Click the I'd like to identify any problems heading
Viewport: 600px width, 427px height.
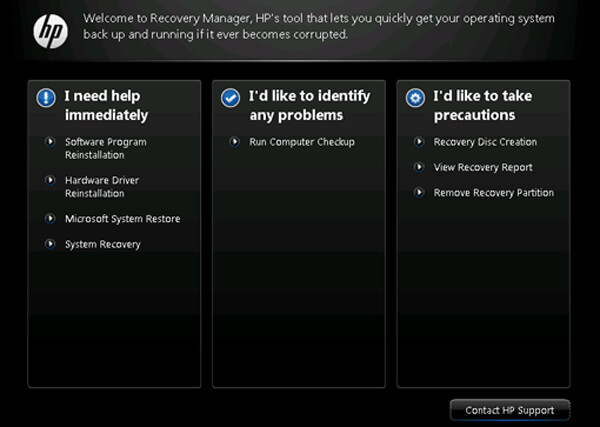[x=310, y=106]
